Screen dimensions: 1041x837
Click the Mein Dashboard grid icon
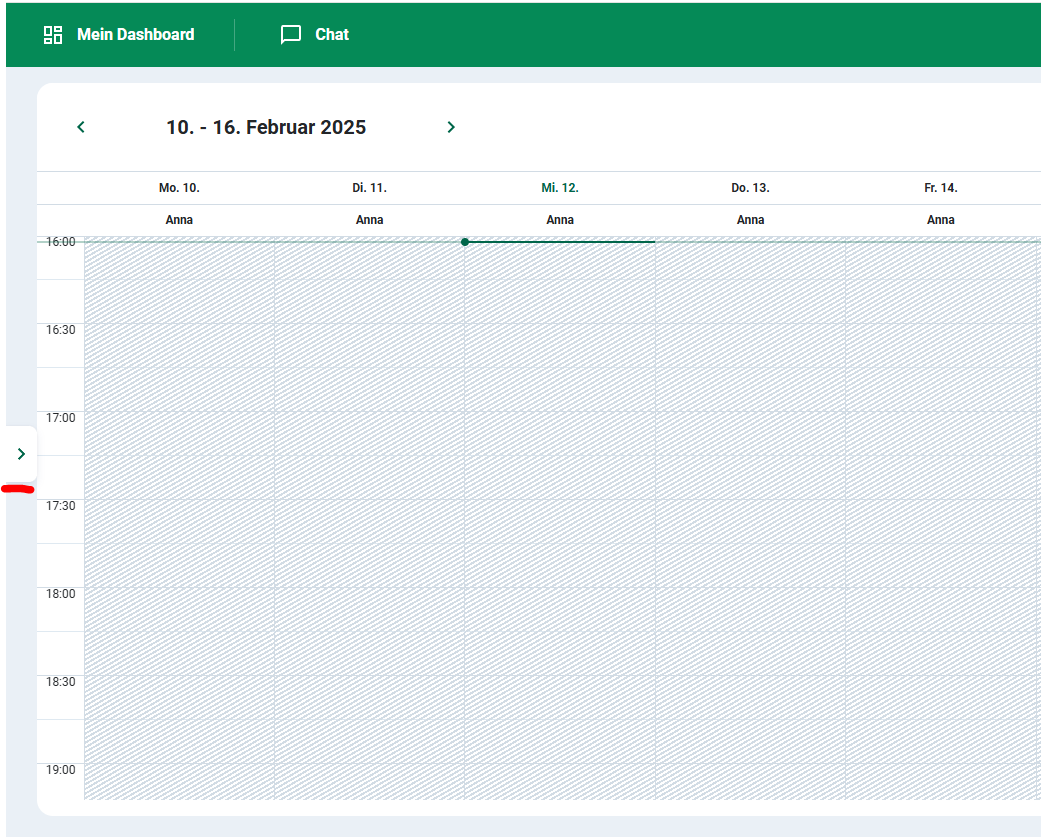point(52,35)
